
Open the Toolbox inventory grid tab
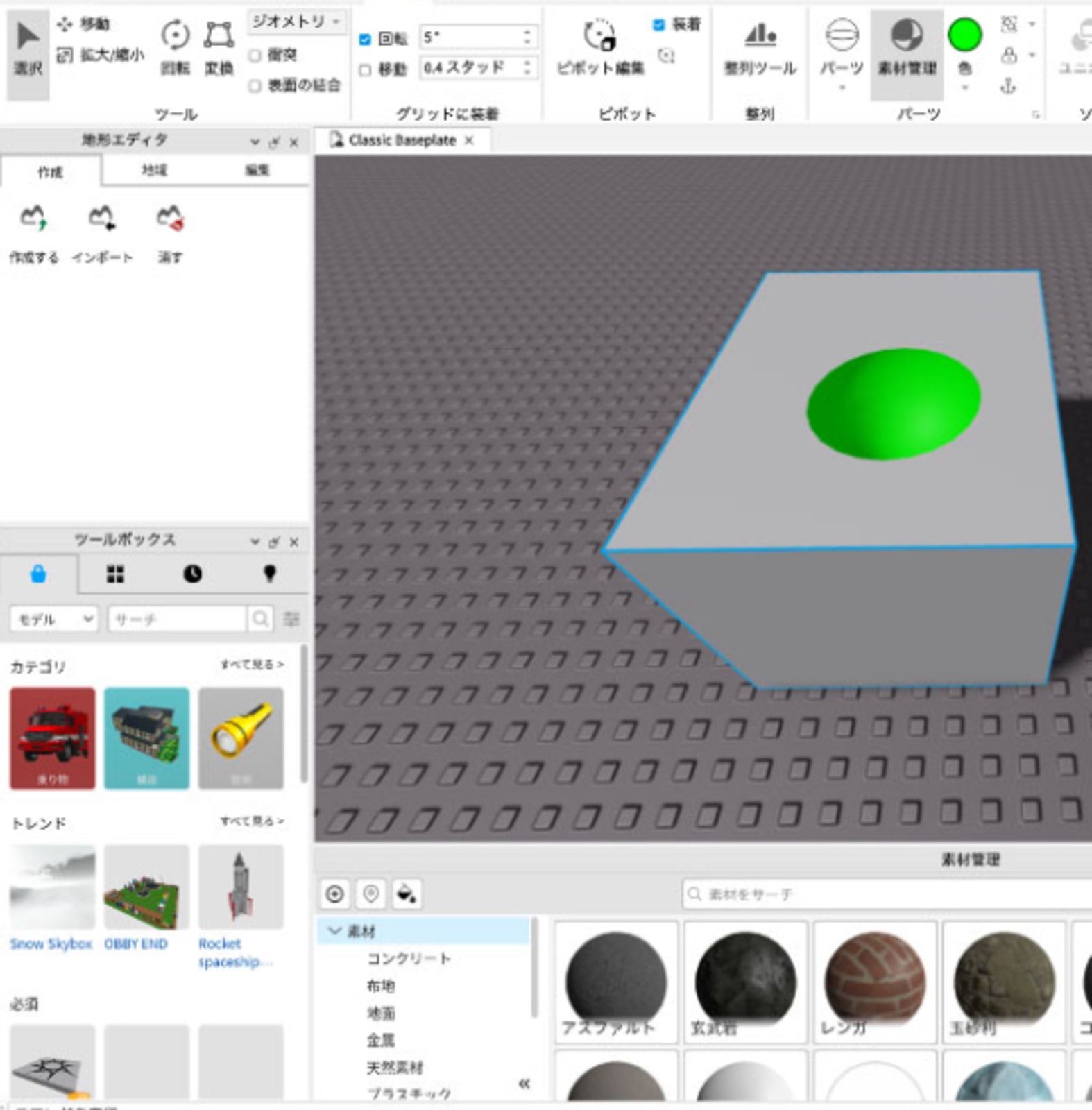point(115,574)
